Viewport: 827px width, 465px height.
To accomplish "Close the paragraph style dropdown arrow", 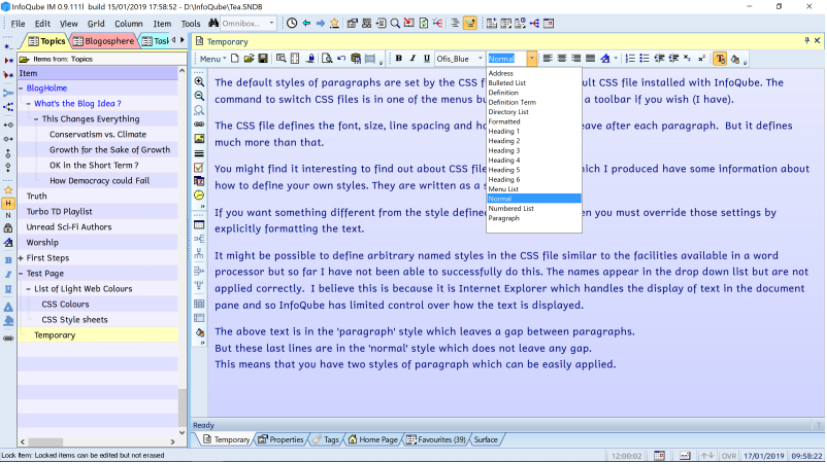I will (532, 59).
